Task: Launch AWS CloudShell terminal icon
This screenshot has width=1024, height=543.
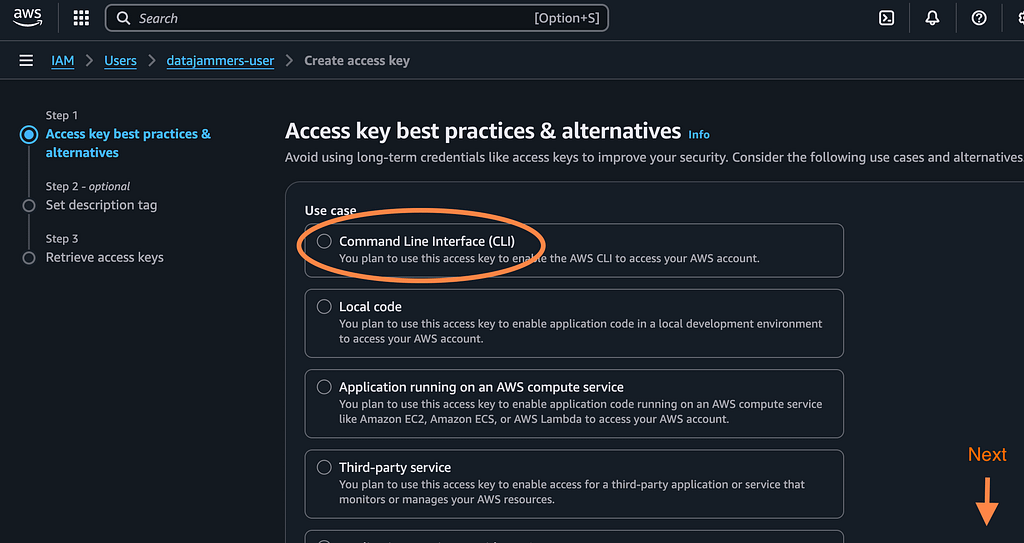Action: coord(886,18)
